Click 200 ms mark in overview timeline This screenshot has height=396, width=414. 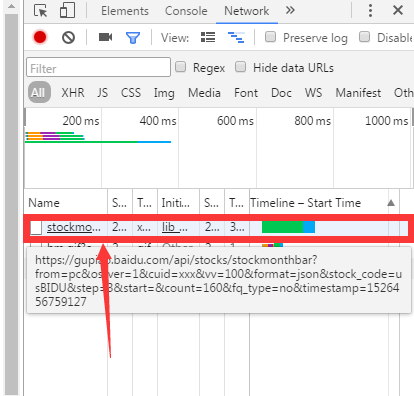coord(81,121)
